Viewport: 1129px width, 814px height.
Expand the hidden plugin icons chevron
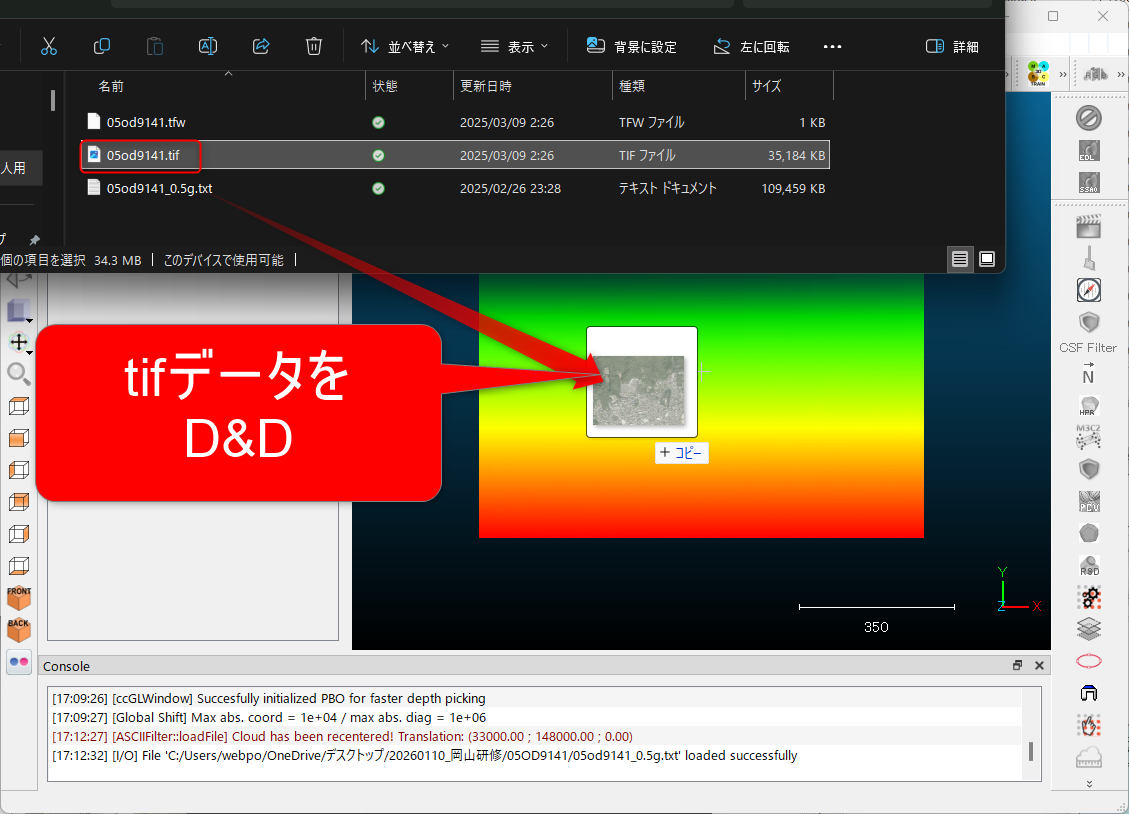(1088, 784)
